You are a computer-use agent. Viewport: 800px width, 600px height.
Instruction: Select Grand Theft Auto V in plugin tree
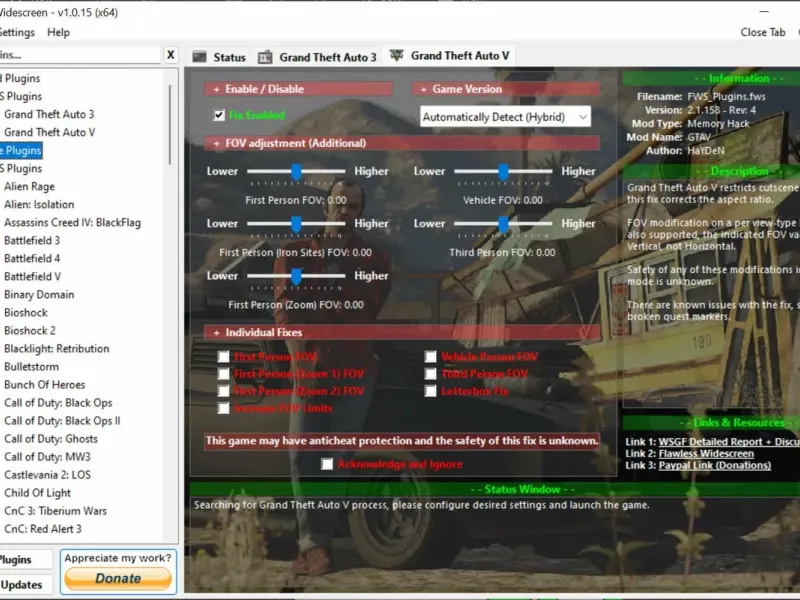49,132
